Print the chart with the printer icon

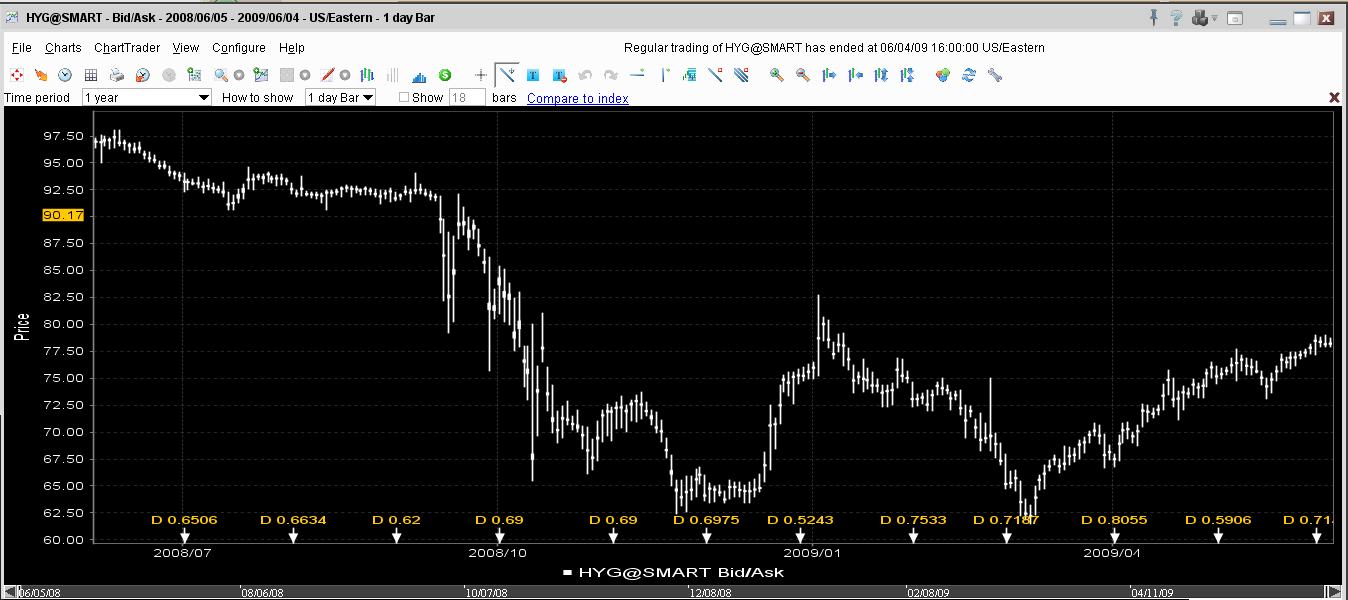pos(117,75)
